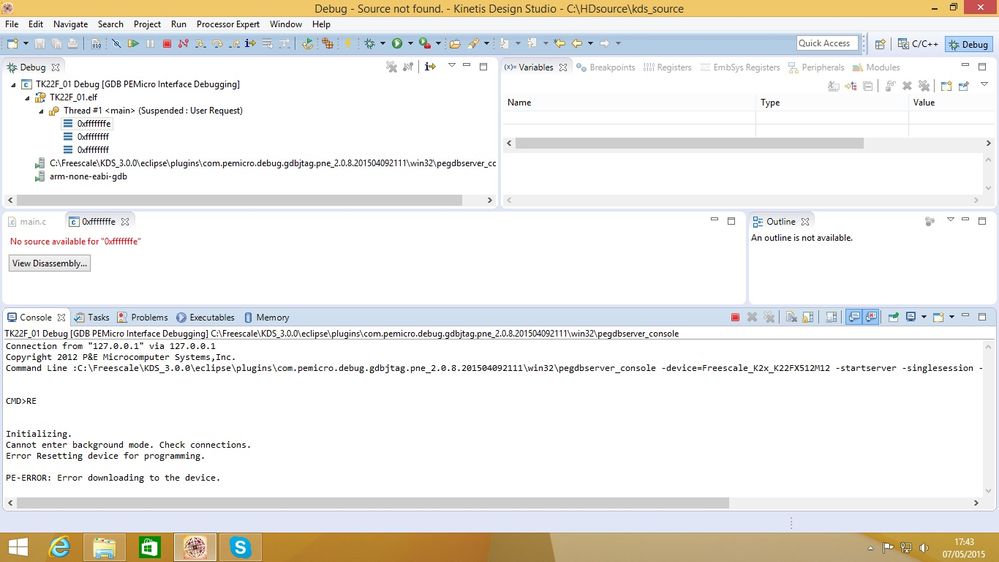Switch to the C/C++ perspective

[x=918, y=44]
